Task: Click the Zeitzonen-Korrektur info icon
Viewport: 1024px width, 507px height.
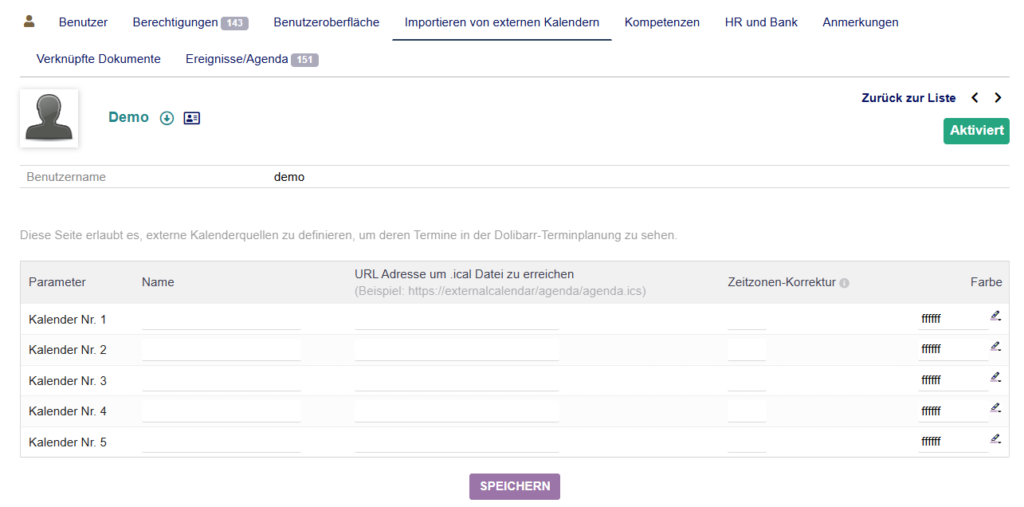Action: [x=844, y=283]
